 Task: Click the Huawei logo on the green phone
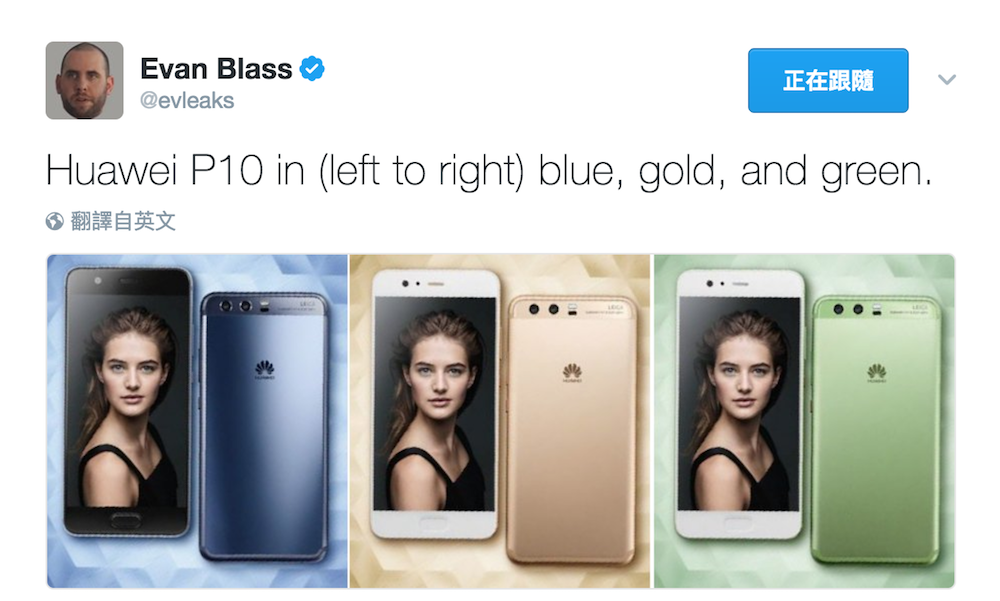[x=877, y=372]
